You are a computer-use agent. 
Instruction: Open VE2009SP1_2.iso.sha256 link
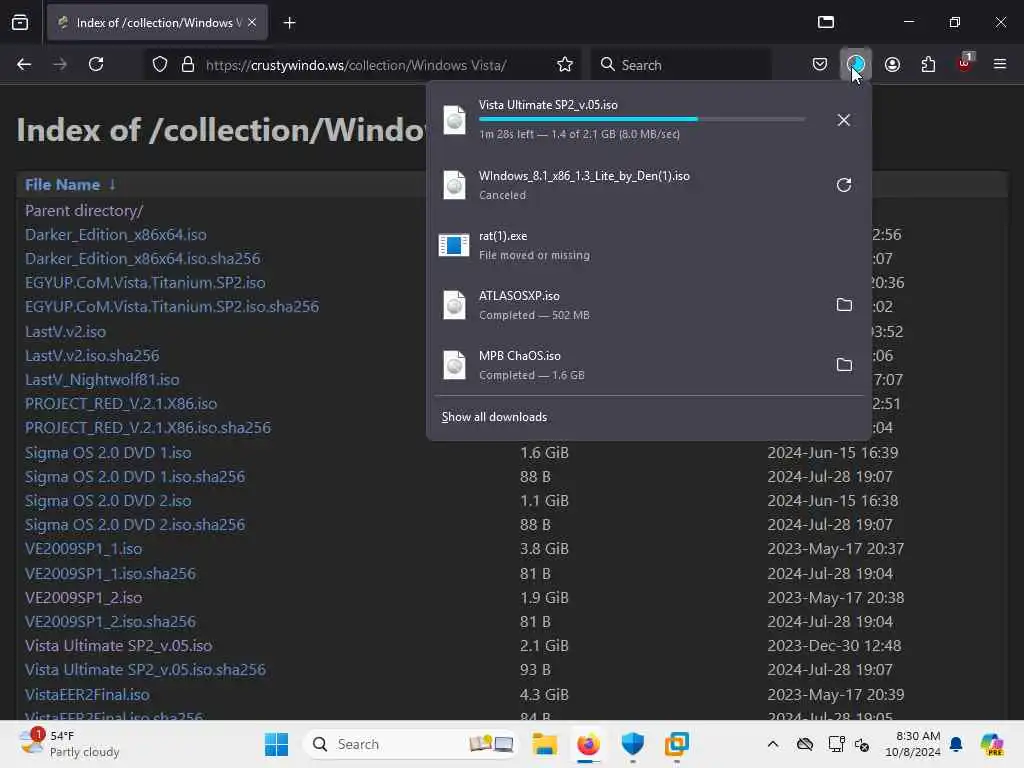(110, 622)
